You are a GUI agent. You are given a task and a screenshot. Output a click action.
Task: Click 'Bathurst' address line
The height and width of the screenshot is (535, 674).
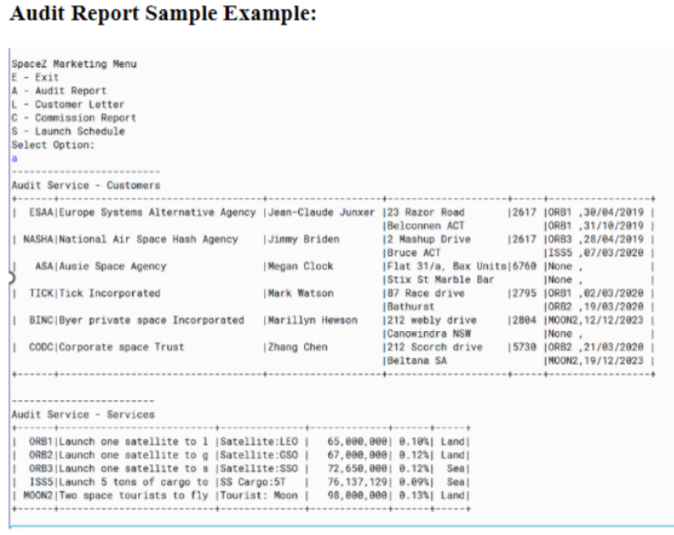[411, 307]
